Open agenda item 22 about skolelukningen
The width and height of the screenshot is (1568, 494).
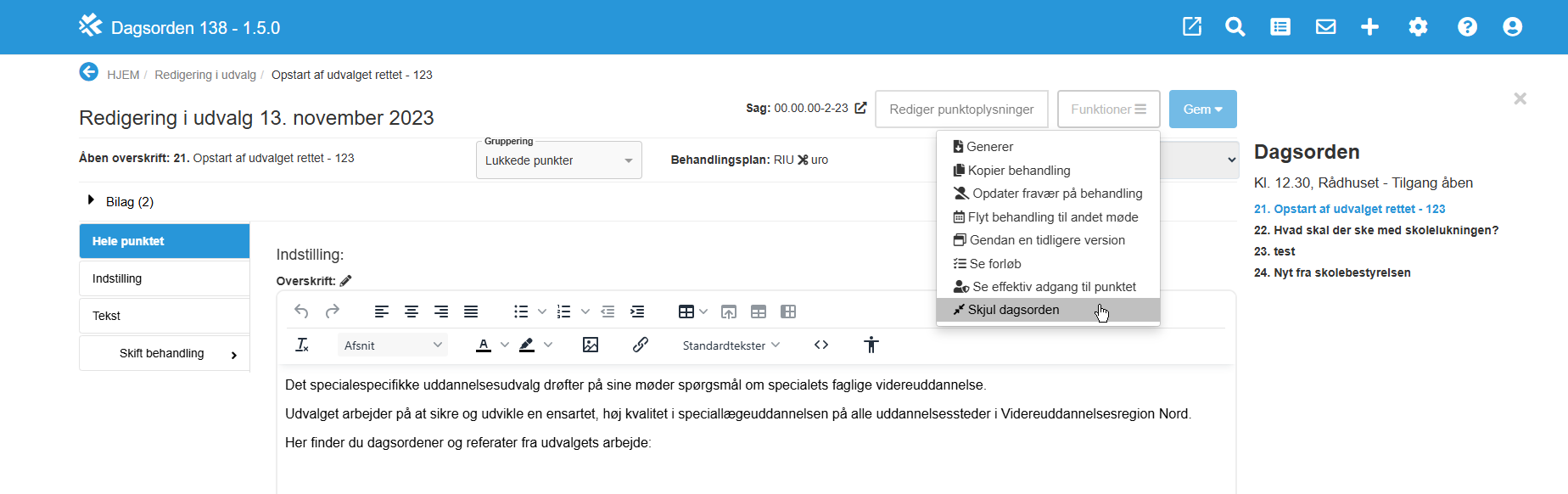click(x=1375, y=230)
